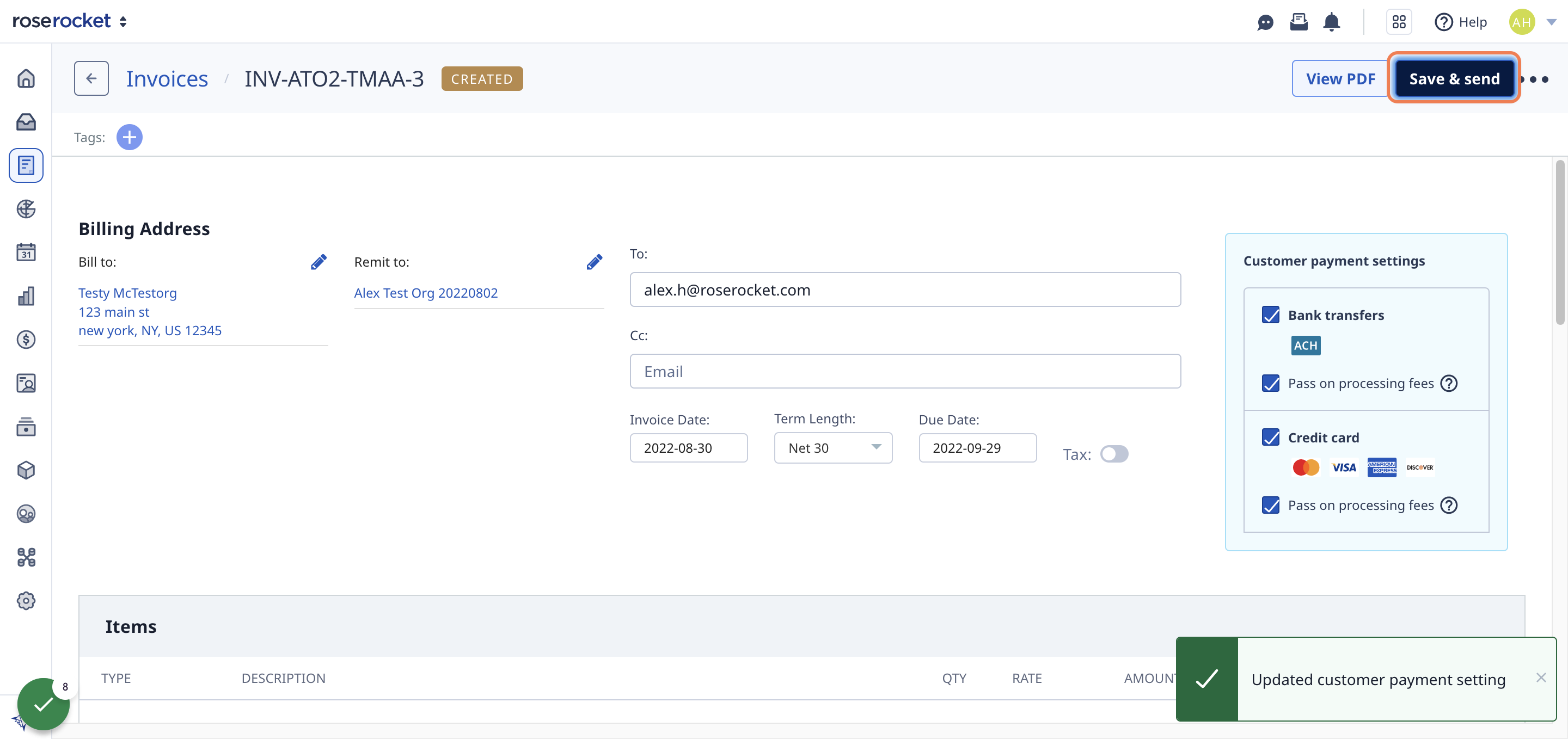Open the stacked drawer icon in sidebar
1568x739 pixels.
(x=26, y=427)
